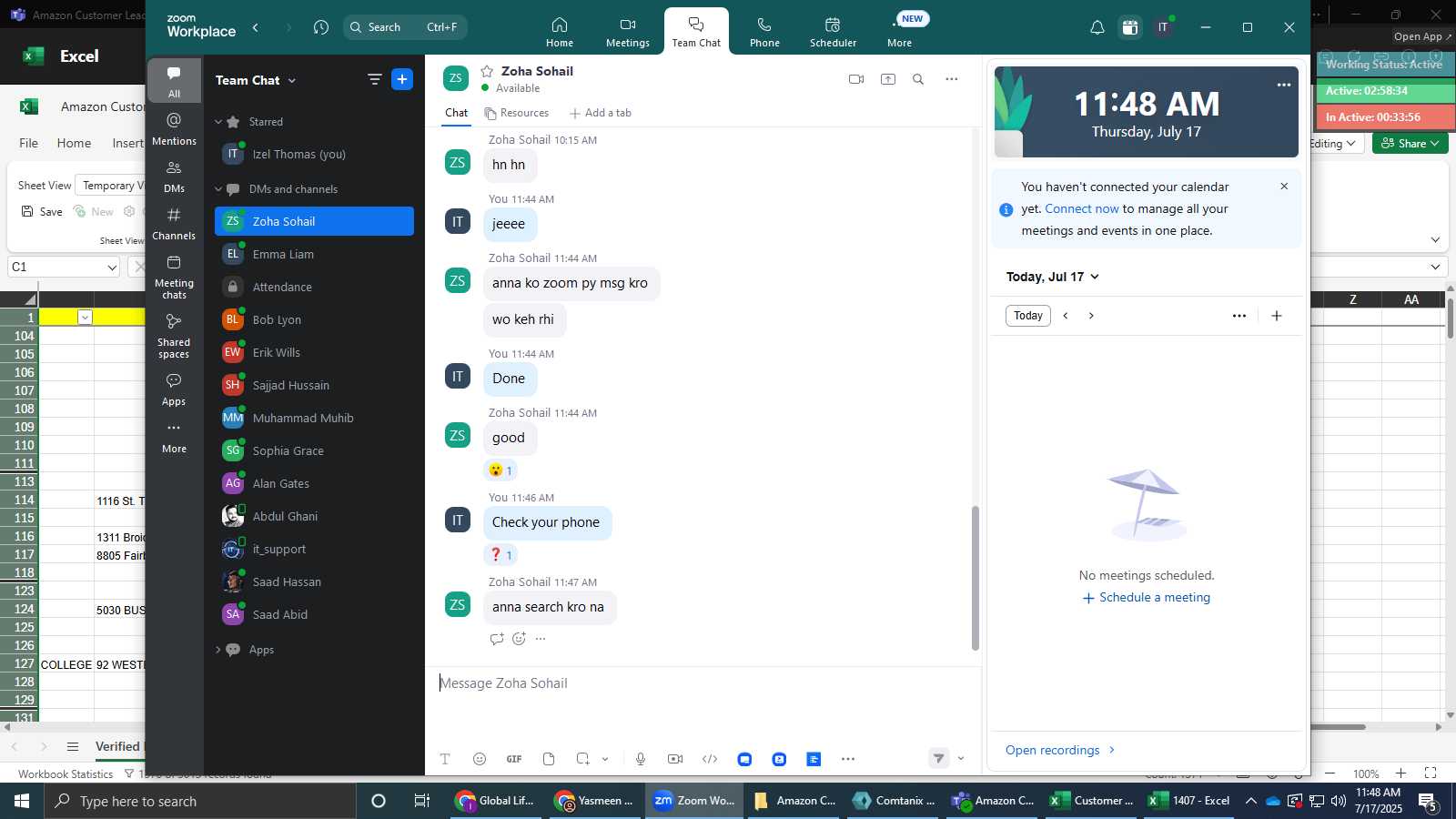Click the Connect now calendar link
Image resolution: width=1456 pixels, height=819 pixels.
tap(1082, 208)
